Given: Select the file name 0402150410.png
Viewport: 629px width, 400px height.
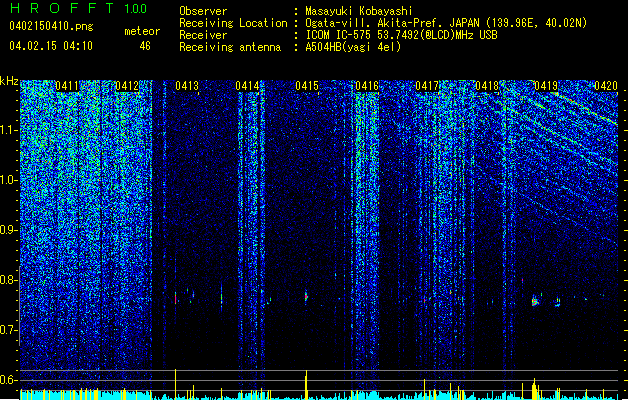Looking at the screenshot, I should 51,27.
